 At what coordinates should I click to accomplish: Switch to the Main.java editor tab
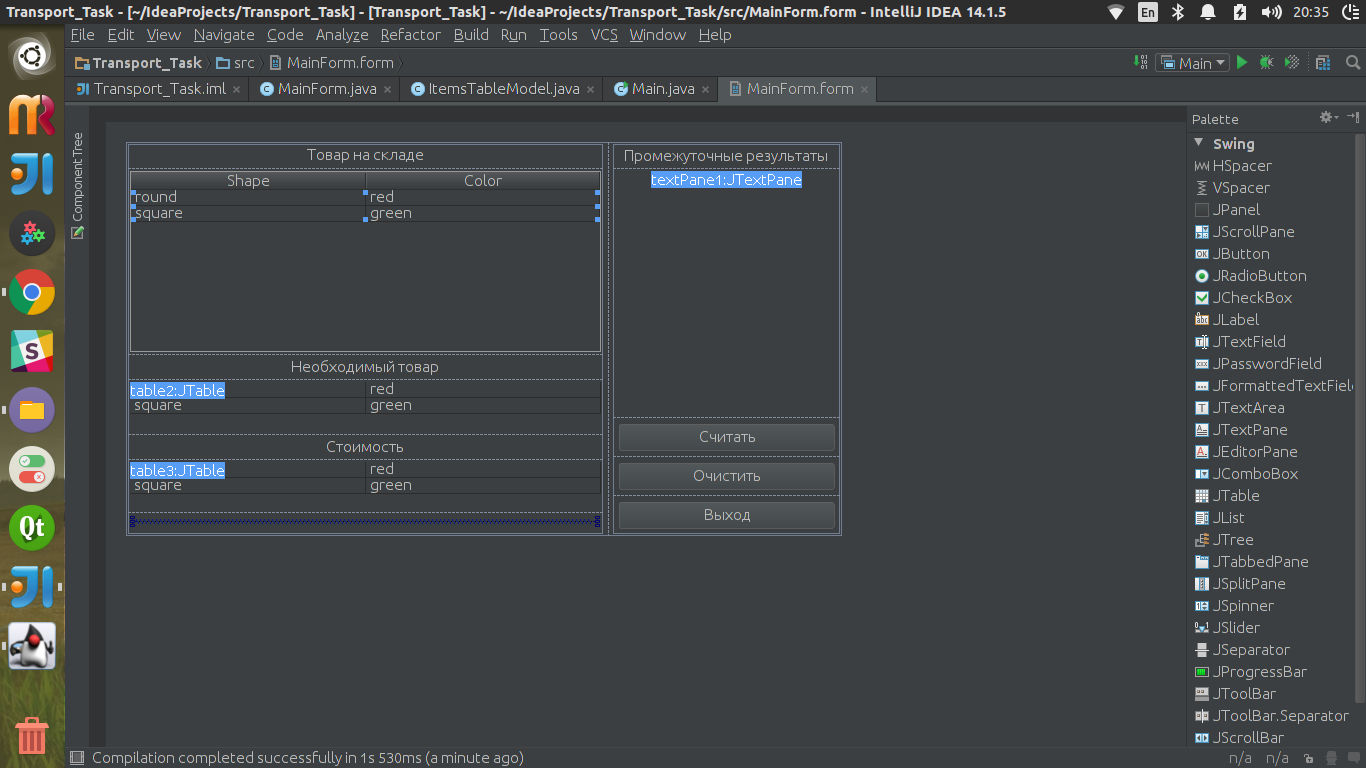point(662,89)
